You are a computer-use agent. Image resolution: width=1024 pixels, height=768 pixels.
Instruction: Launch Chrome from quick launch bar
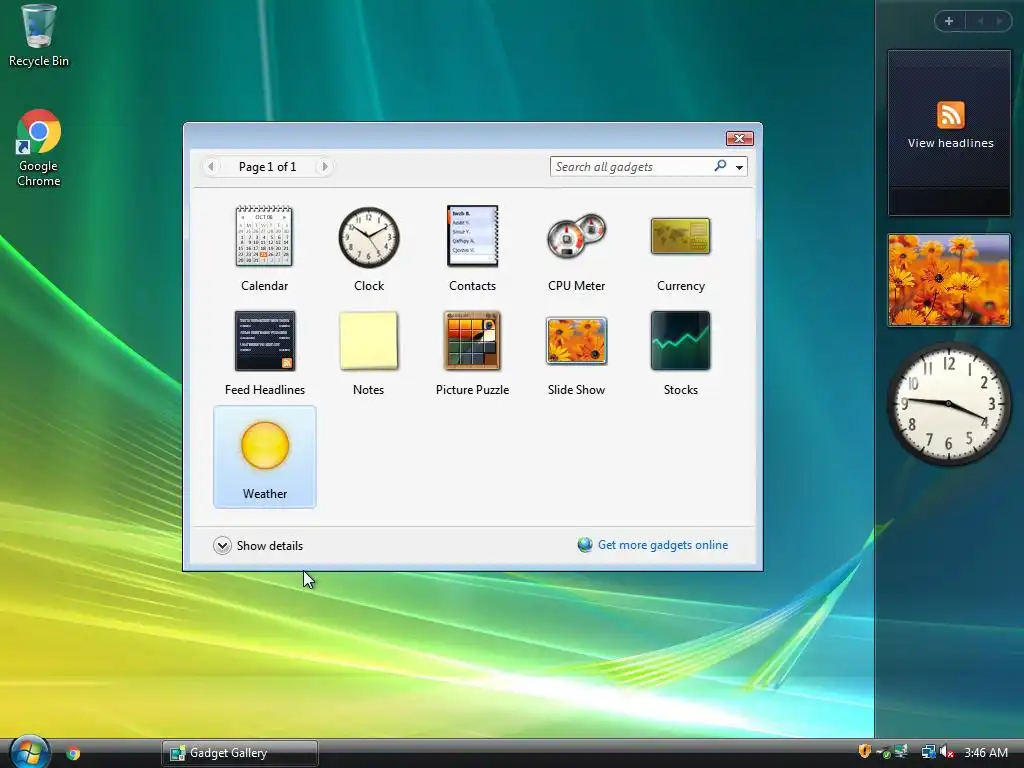click(x=73, y=753)
